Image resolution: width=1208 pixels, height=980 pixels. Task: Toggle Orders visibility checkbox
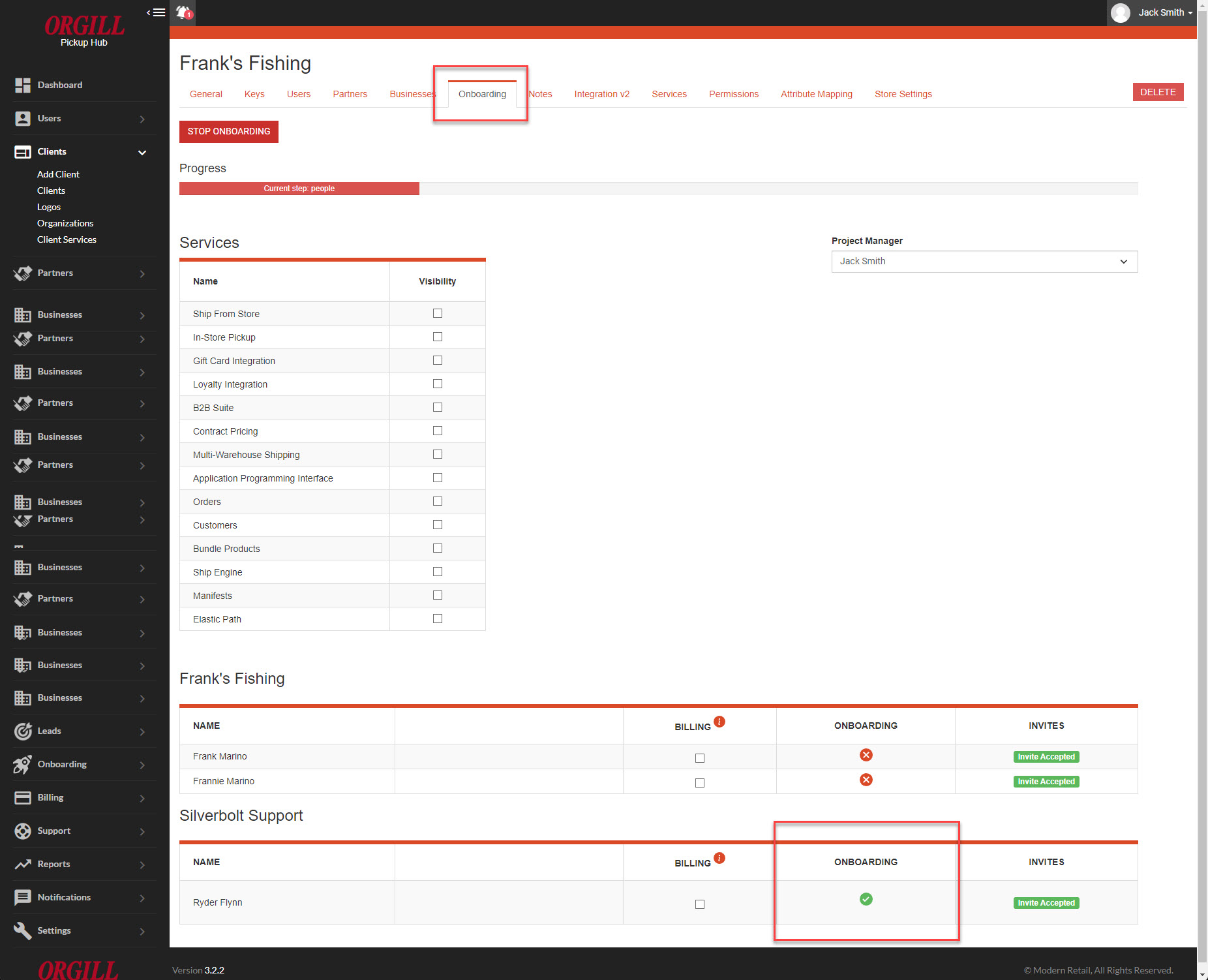[438, 501]
